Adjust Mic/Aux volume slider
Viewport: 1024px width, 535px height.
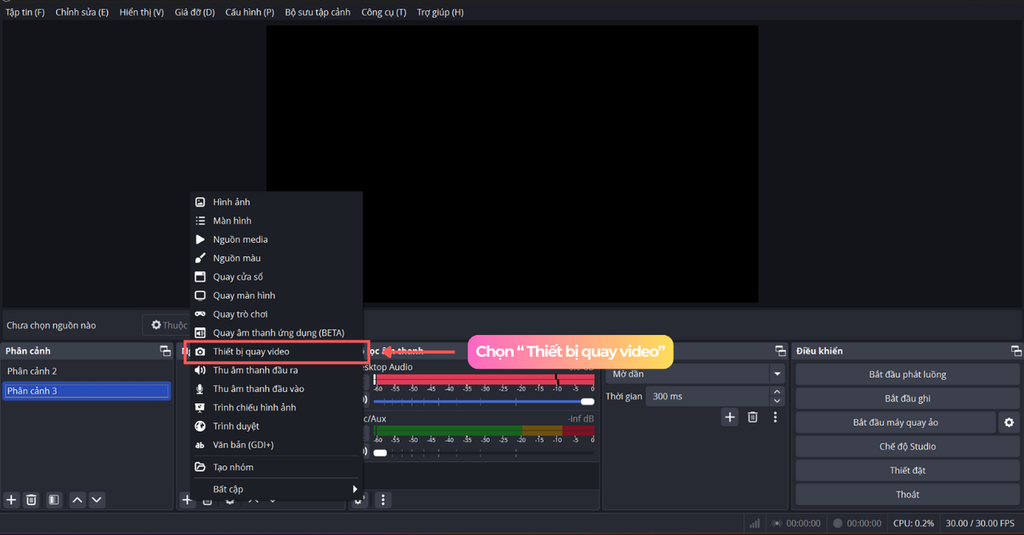click(x=483, y=452)
